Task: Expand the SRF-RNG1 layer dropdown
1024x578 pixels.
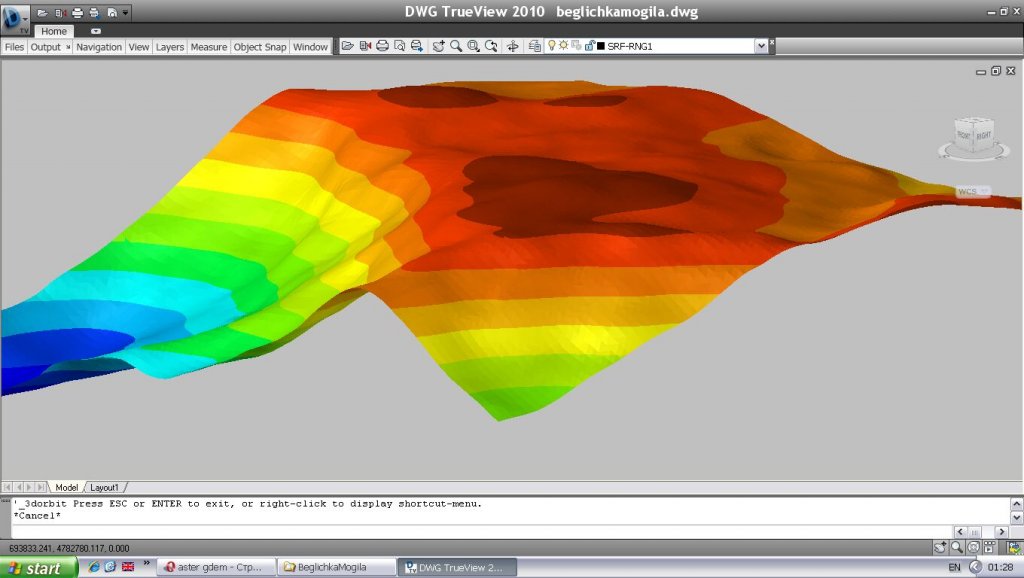Action: pyautogui.click(x=761, y=46)
